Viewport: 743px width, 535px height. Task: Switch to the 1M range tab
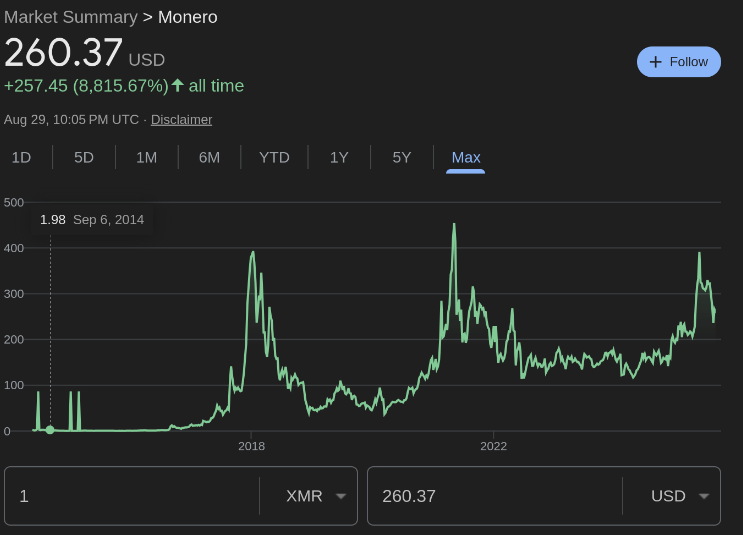(146, 157)
